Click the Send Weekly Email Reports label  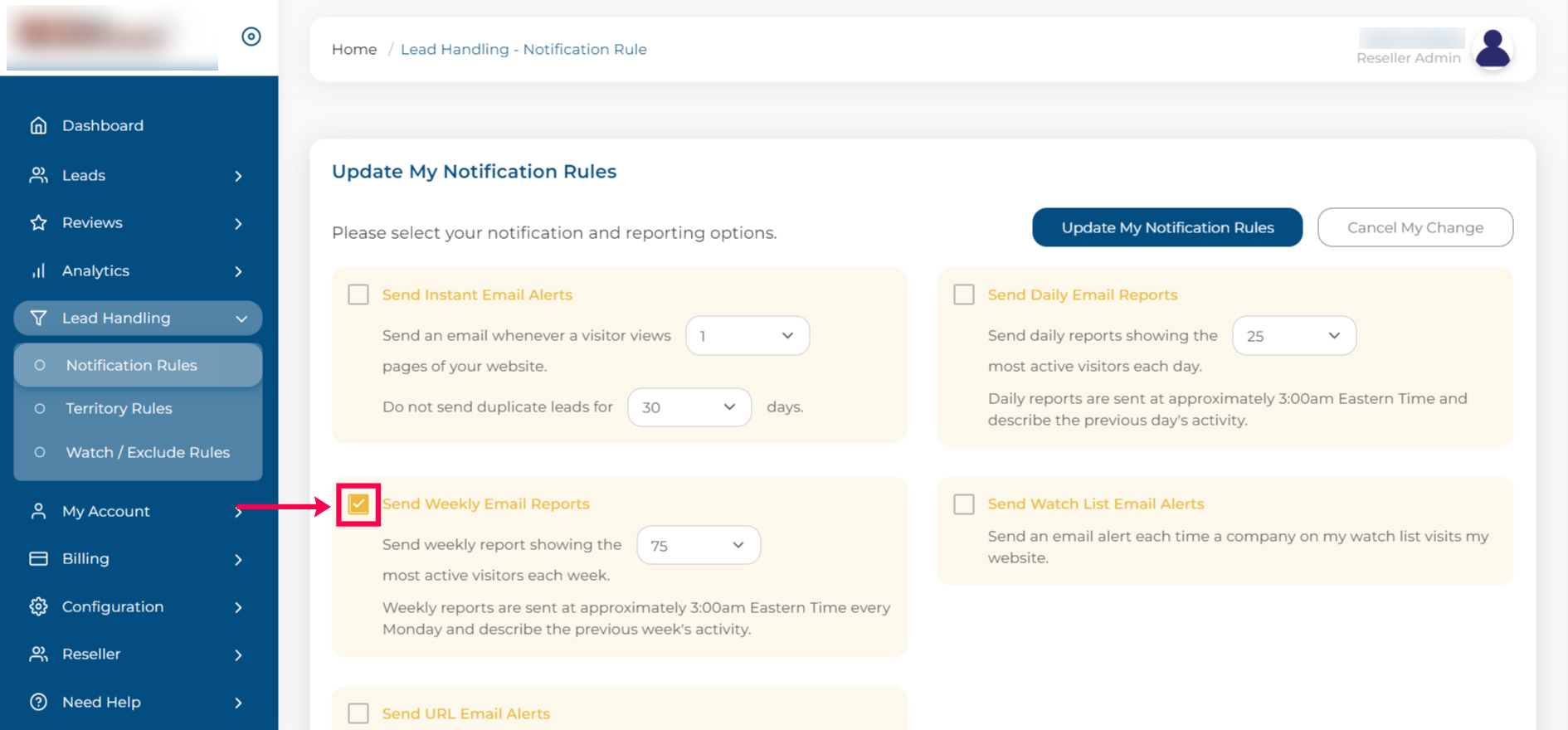[485, 504]
